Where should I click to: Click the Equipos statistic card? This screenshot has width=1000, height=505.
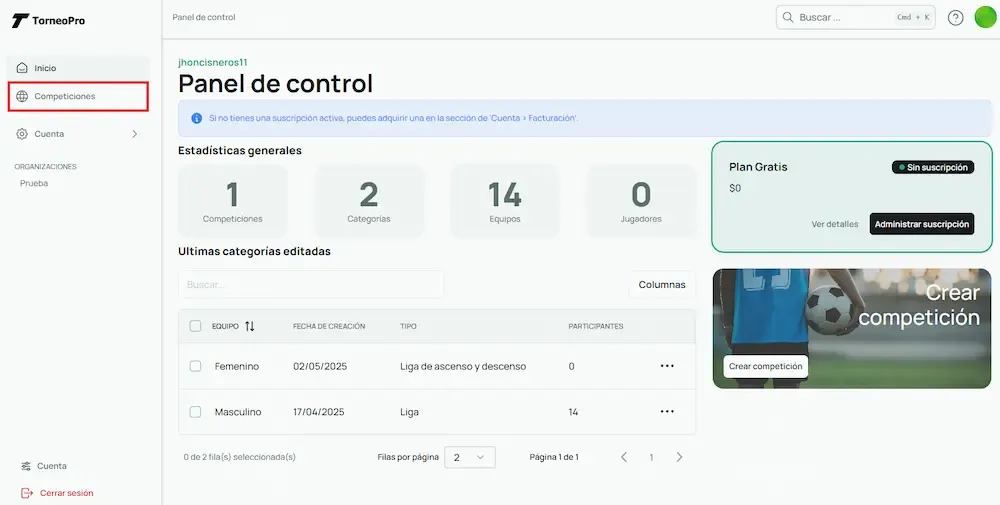tap(504, 201)
